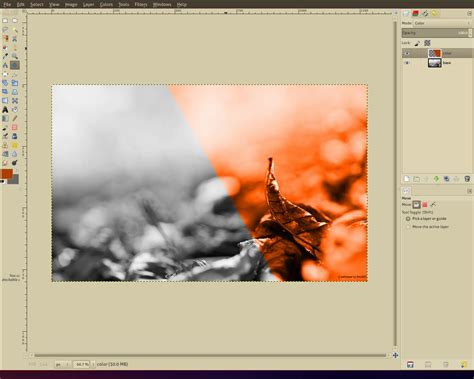Select the Rectangle Select tool
The width and height of the screenshot is (474, 379).
click(x=5, y=21)
